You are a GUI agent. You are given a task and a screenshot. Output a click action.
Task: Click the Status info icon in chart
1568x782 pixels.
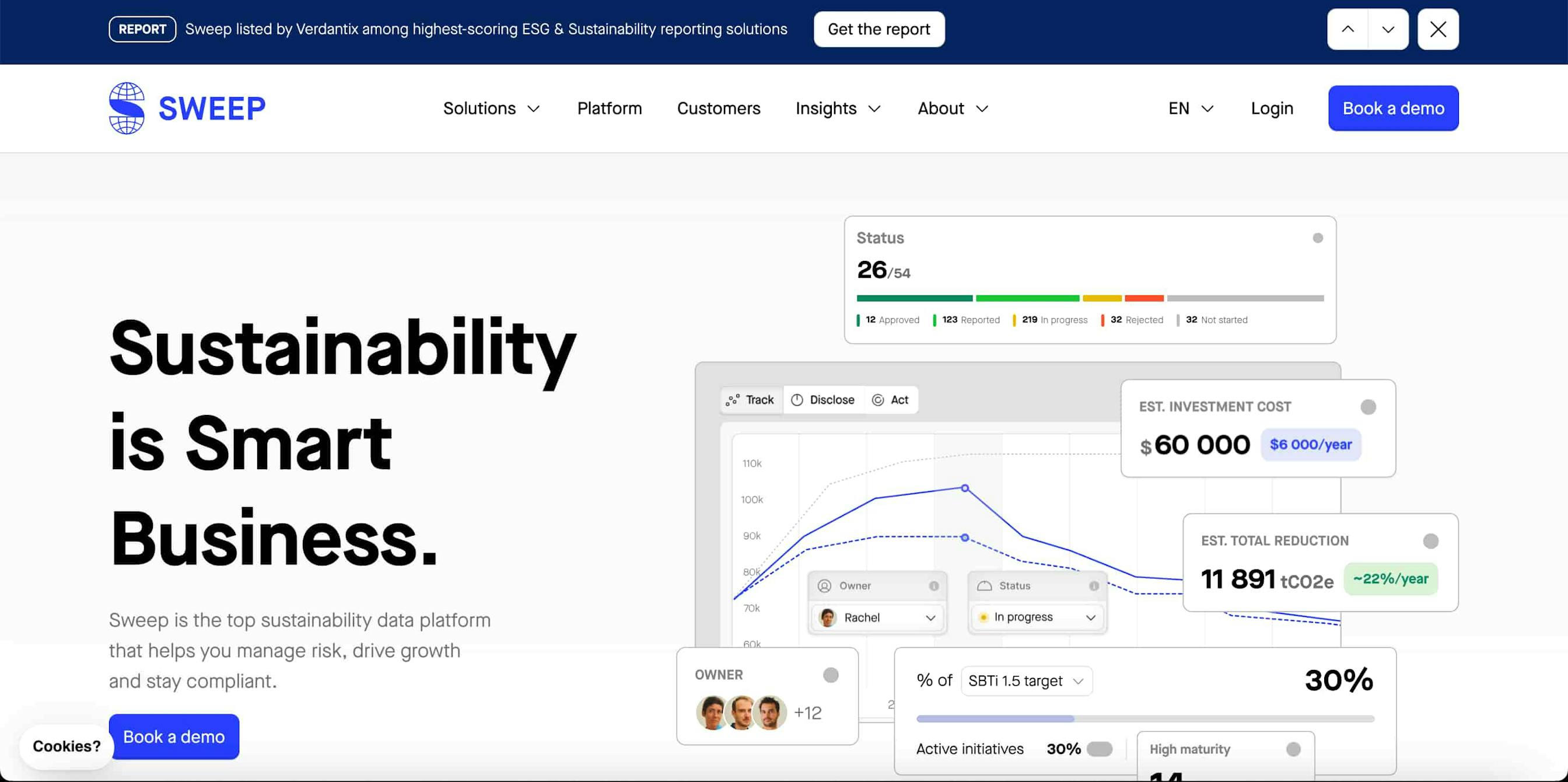coord(1094,586)
